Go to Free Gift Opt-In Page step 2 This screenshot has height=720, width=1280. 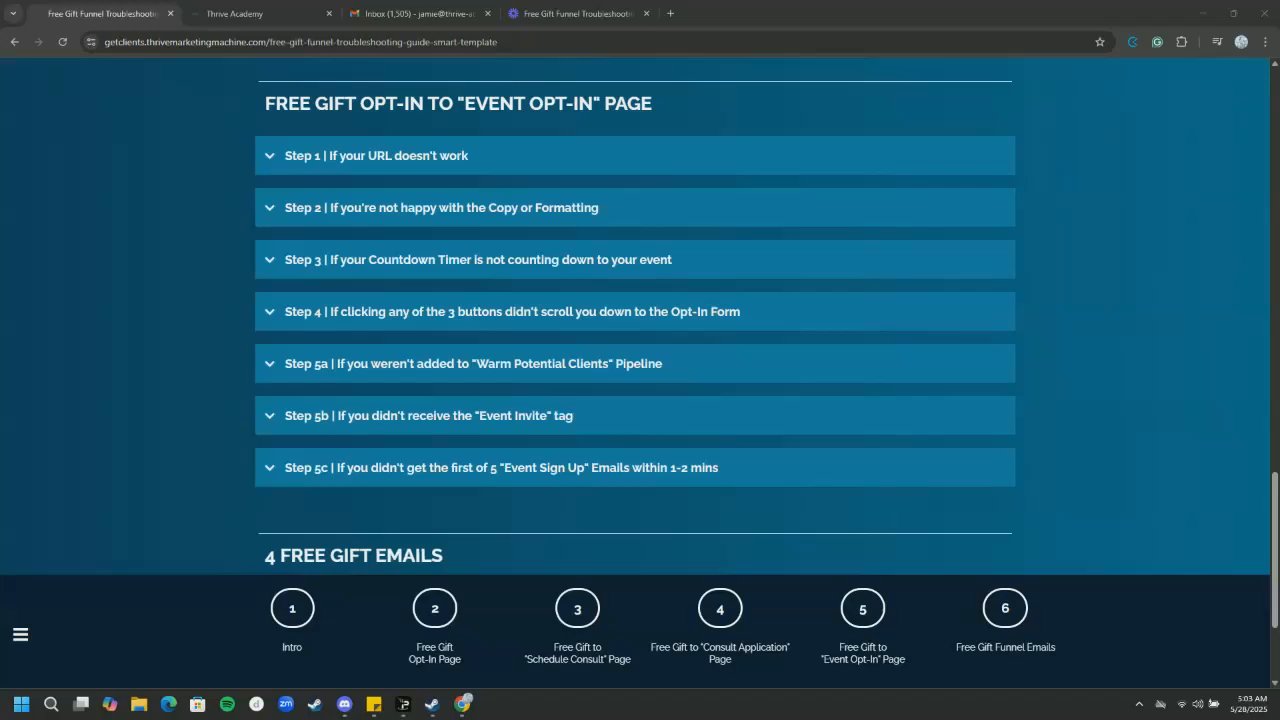coord(435,608)
